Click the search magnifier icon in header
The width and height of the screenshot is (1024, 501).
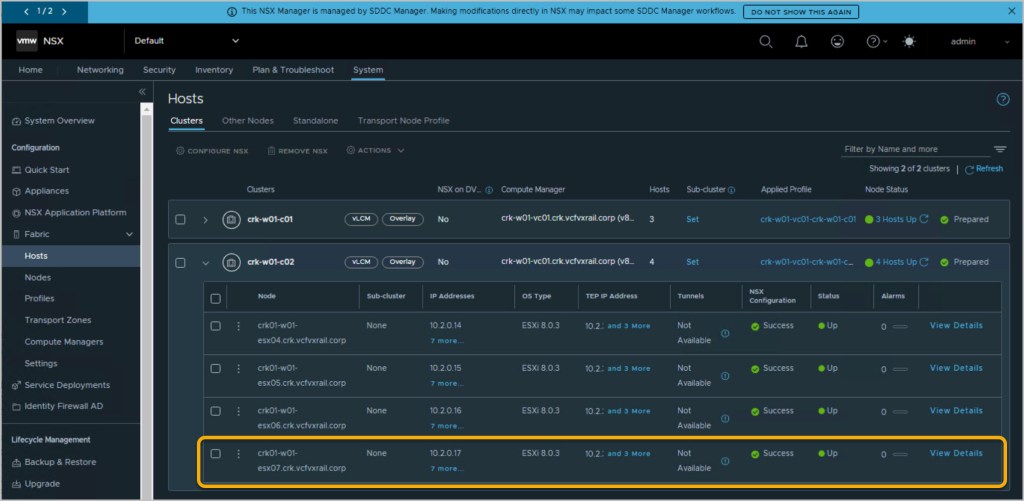pos(766,42)
